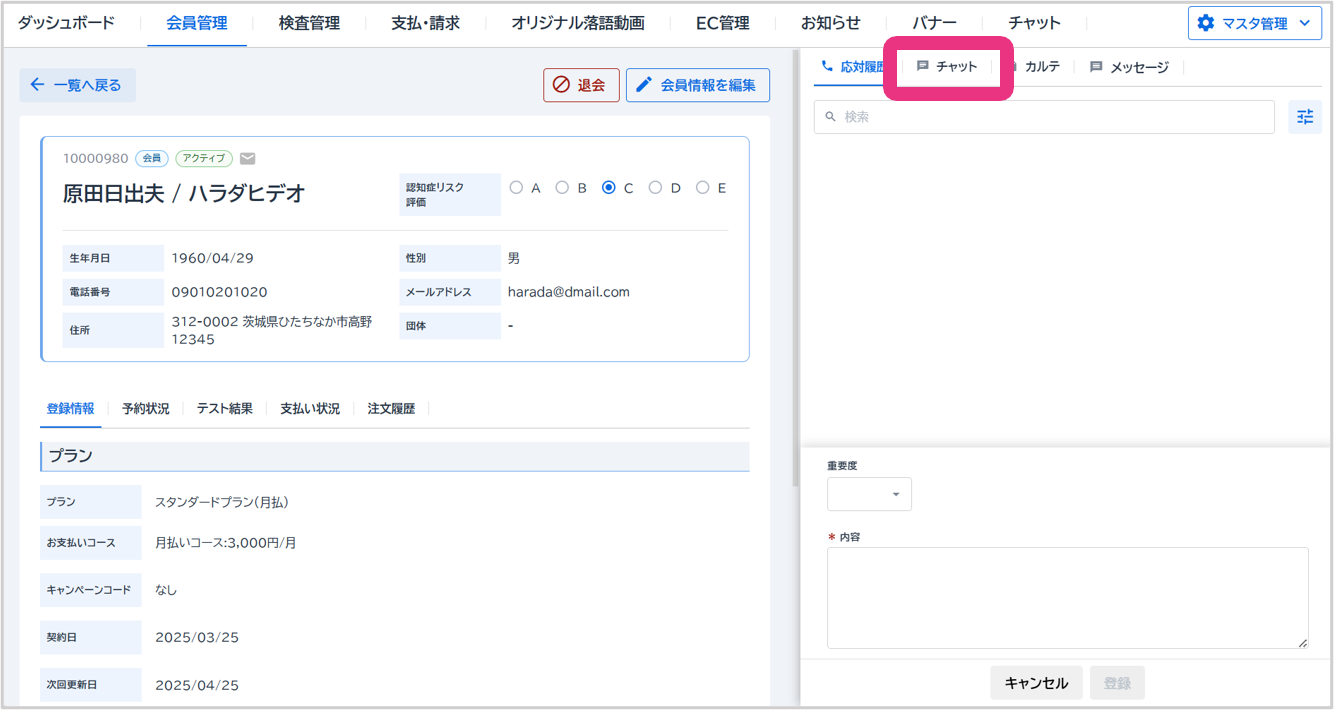Viewport: 1334px width, 710px height.
Task: Click the prohibition icon in 退会 button
Action: point(561,85)
